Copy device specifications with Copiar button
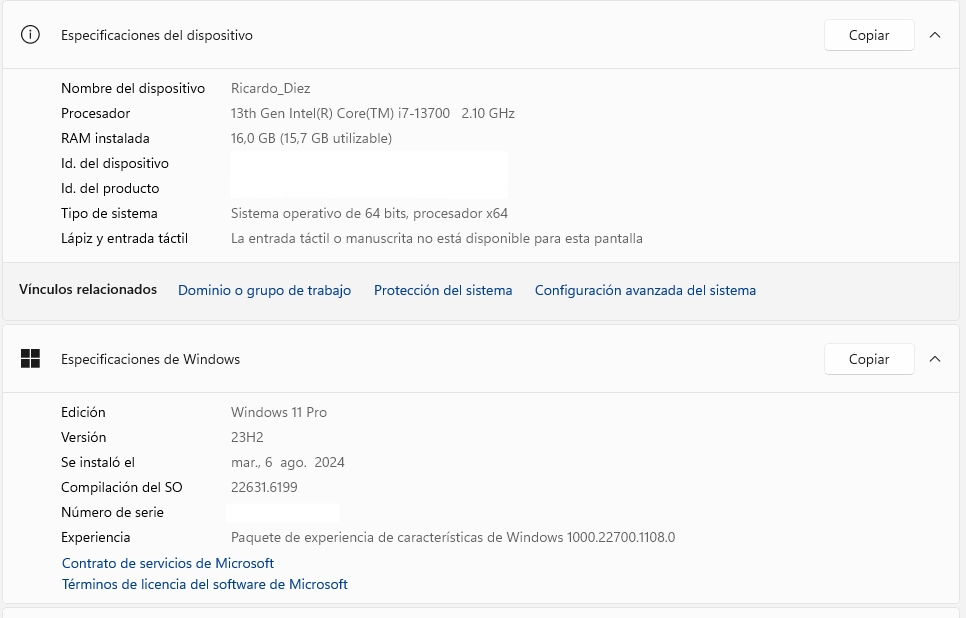 click(x=869, y=35)
